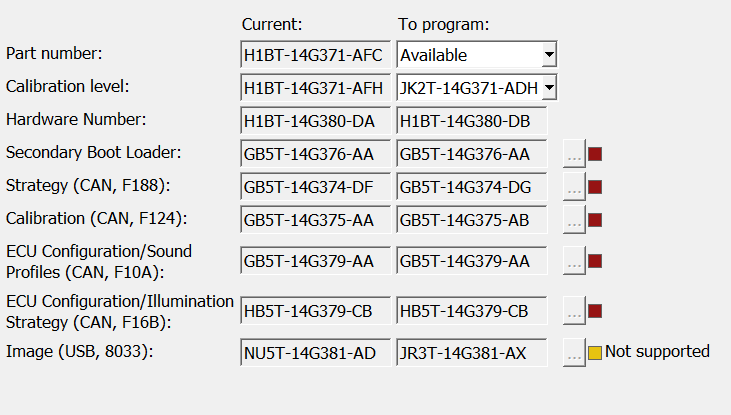Viewport: 731px width, 415px height.
Task: Click To program Strategy field GB5T-14G374-DG
Action: click(471, 187)
